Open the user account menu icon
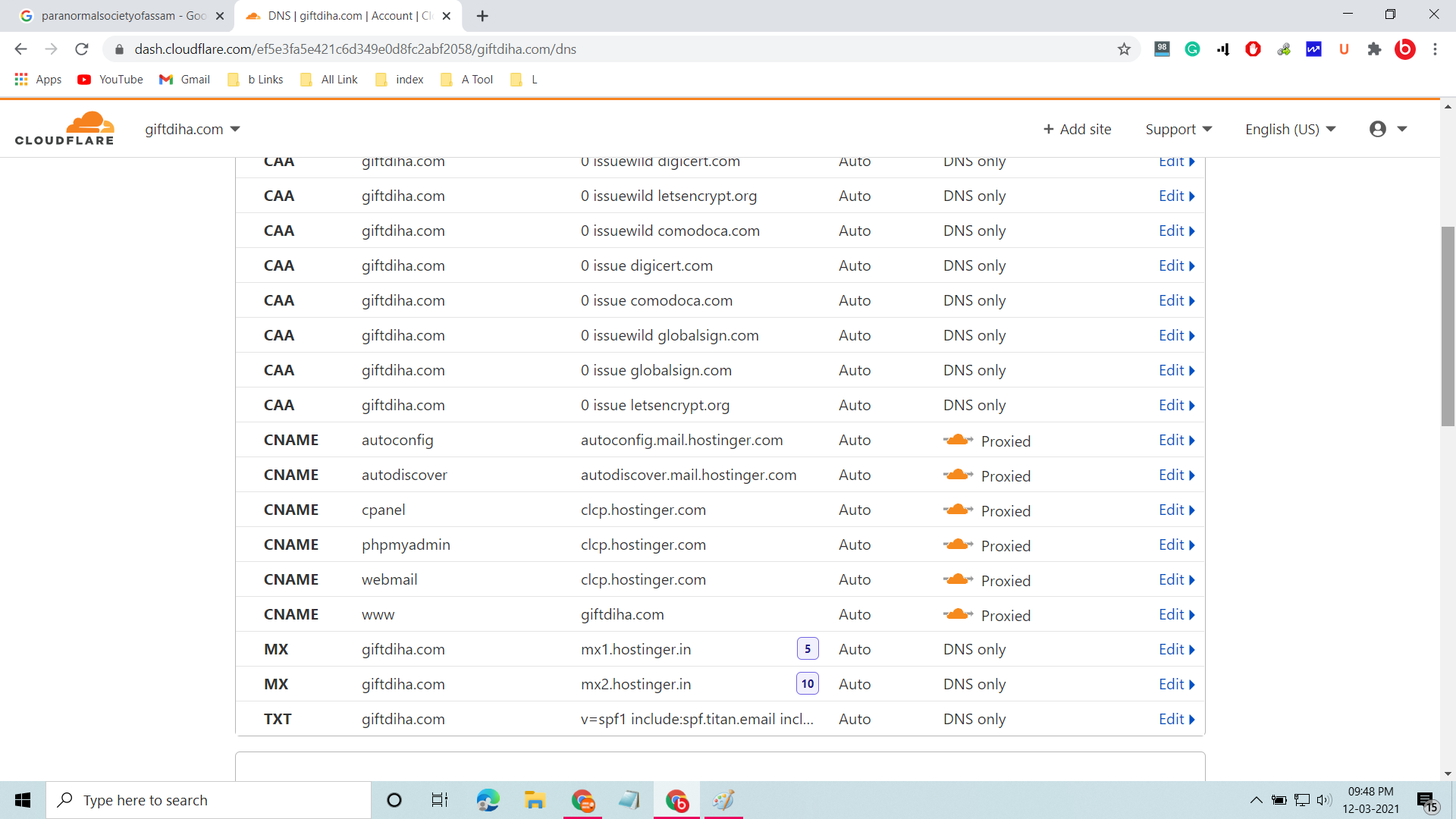This screenshot has width=1456, height=819. pyautogui.click(x=1388, y=129)
